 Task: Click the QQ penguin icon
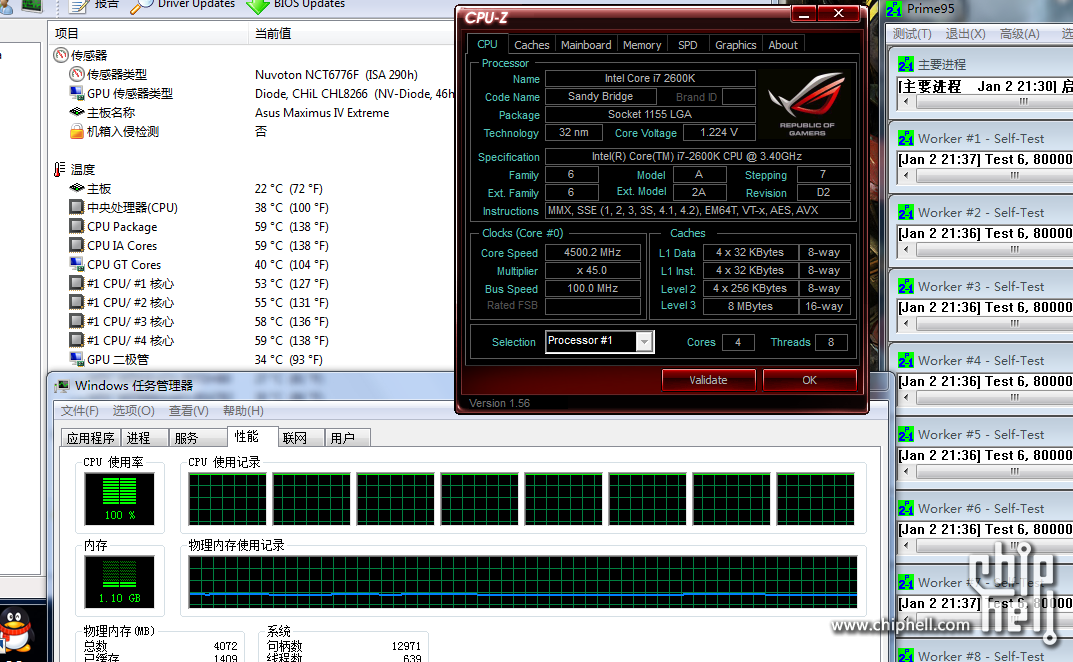17,630
